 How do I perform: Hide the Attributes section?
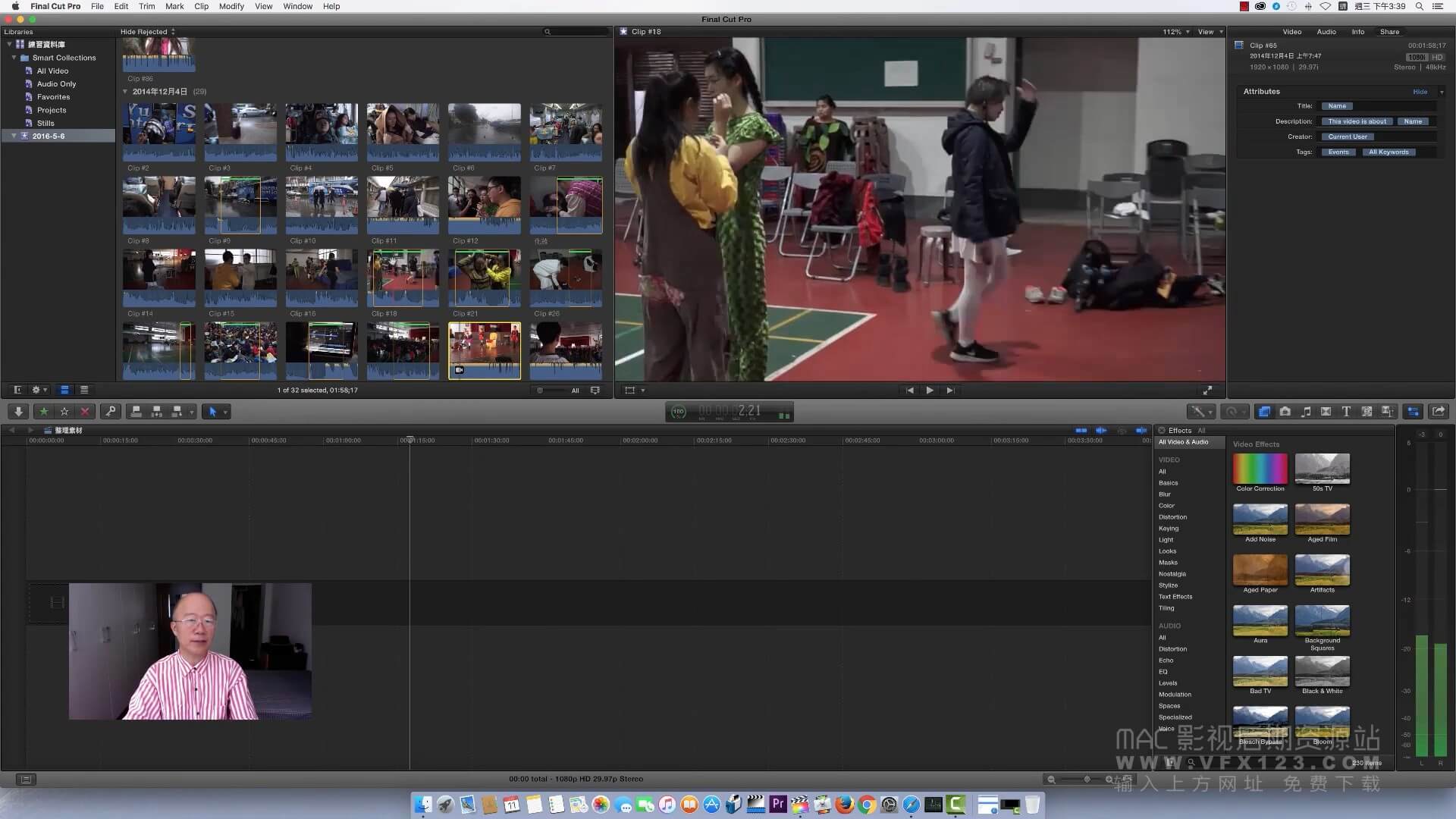click(x=1420, y=92)
